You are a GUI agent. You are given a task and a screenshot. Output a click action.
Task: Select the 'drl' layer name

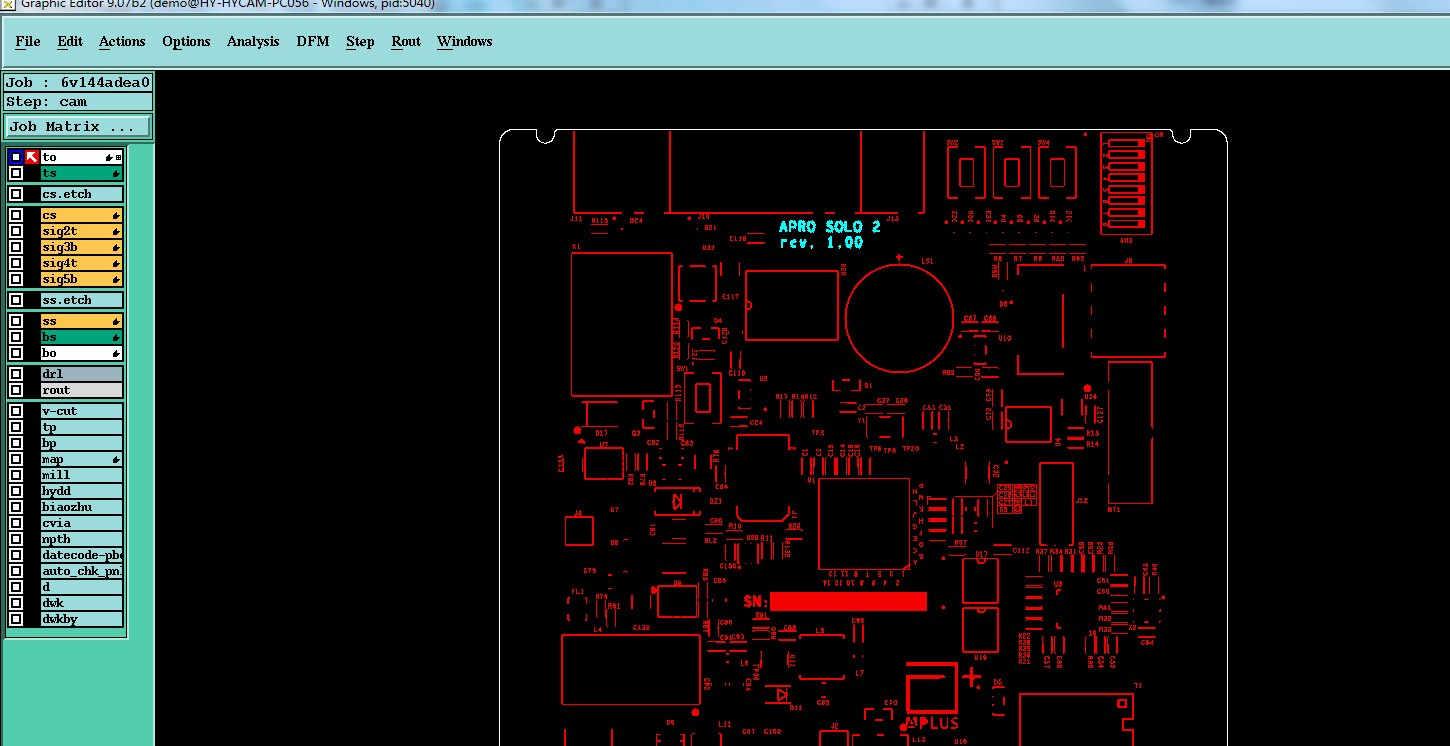(x=82, y=374)
